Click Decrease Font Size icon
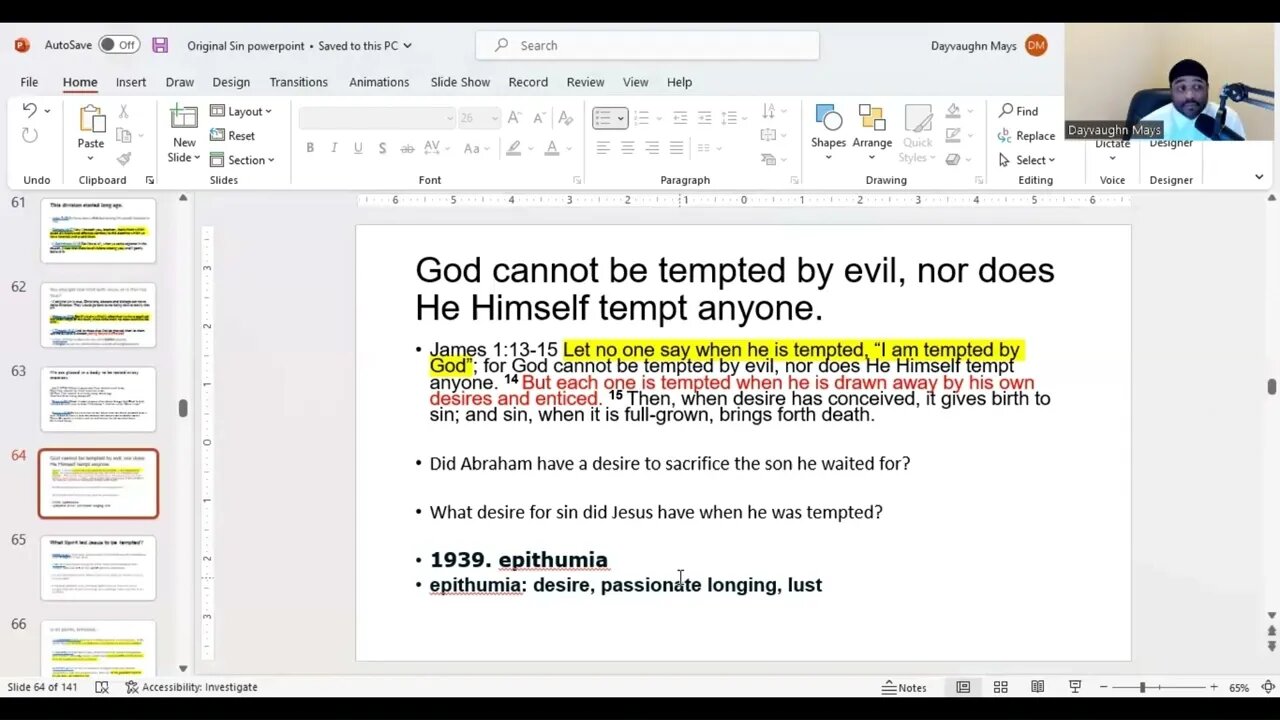The width and height of the screenshot is (1280, 720). (x=538, y=118)
